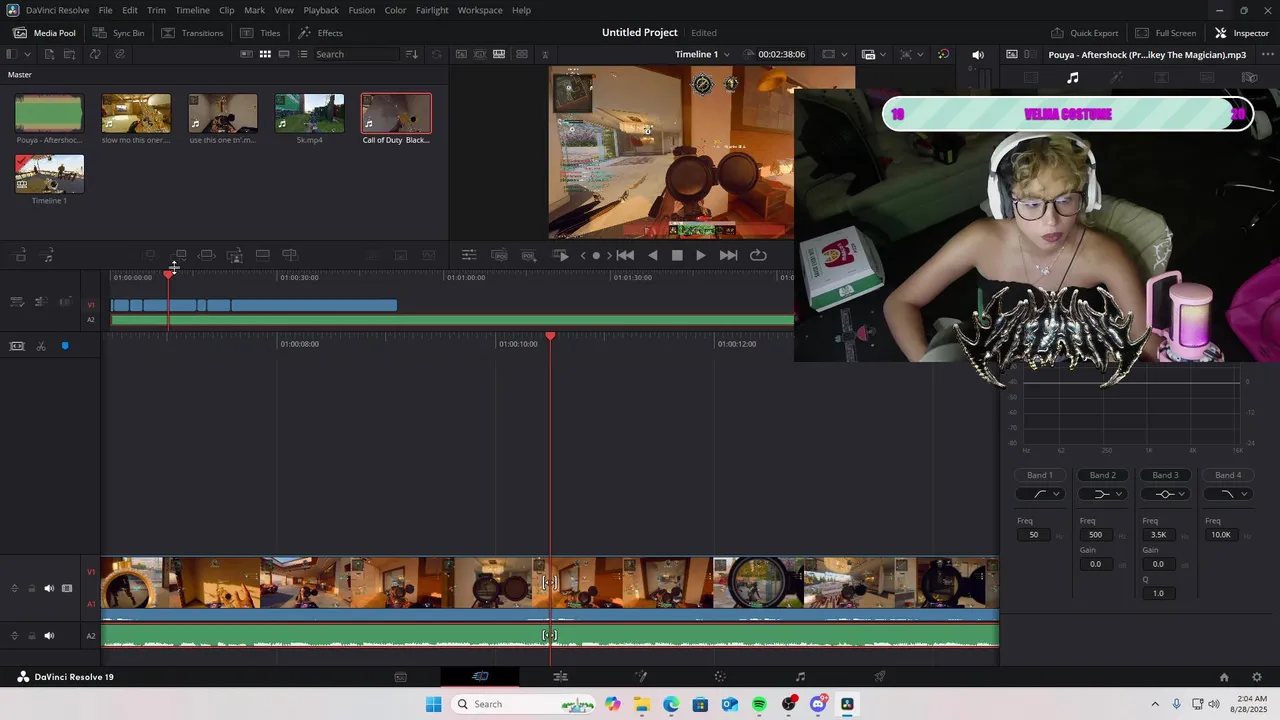Stop playback in the viewer
Screen dimensions: 1280x720
tap(677, 255)
